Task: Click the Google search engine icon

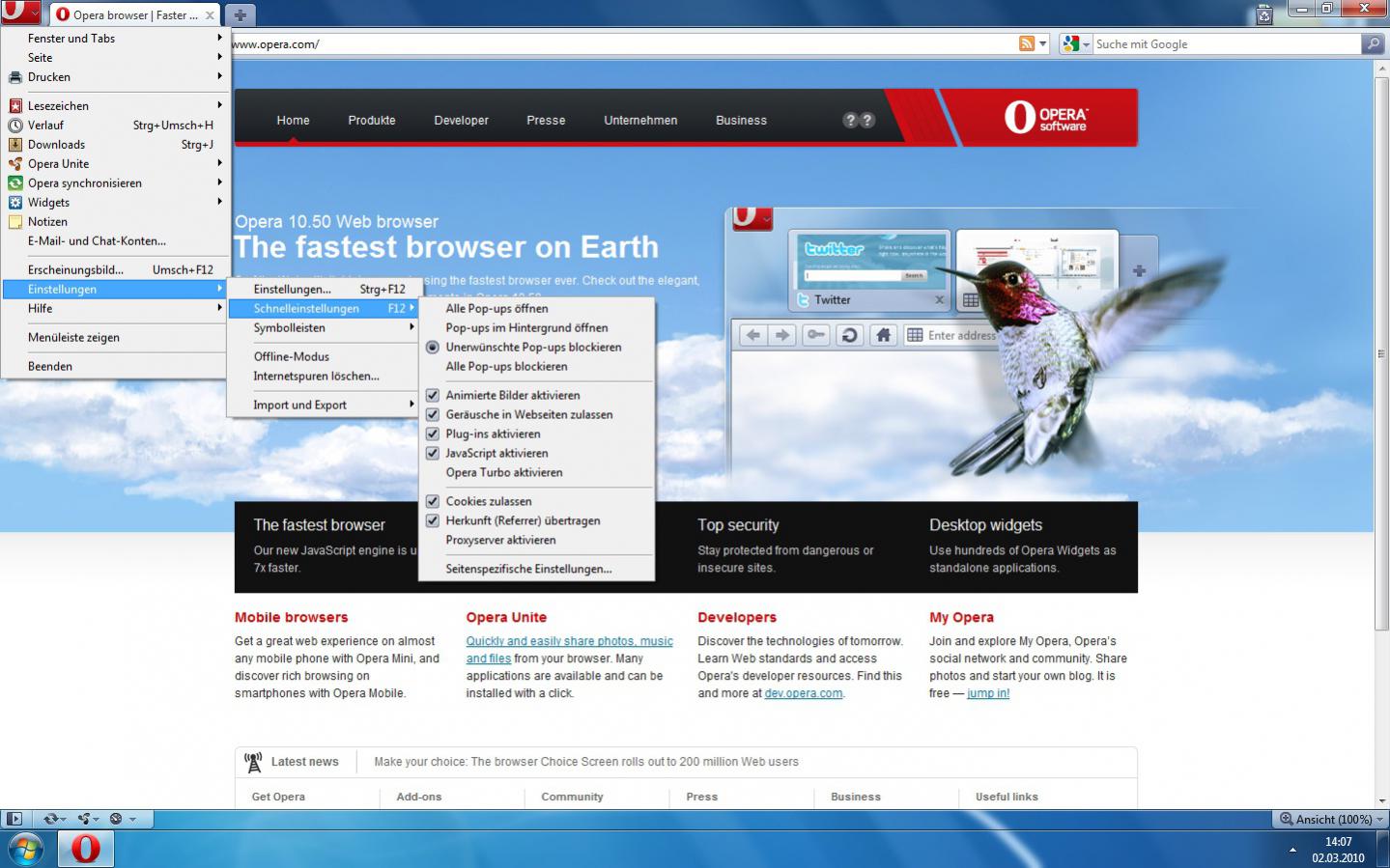Action: (x=1070, y=43)
